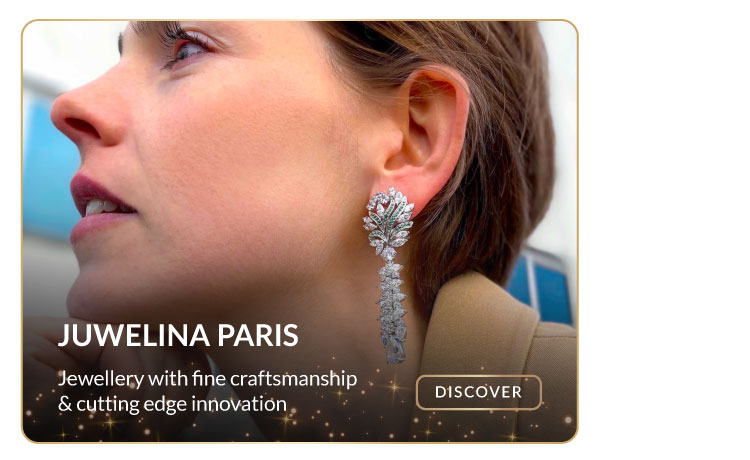
Task: Click the blank white area beside the banner
Action: 664,230
